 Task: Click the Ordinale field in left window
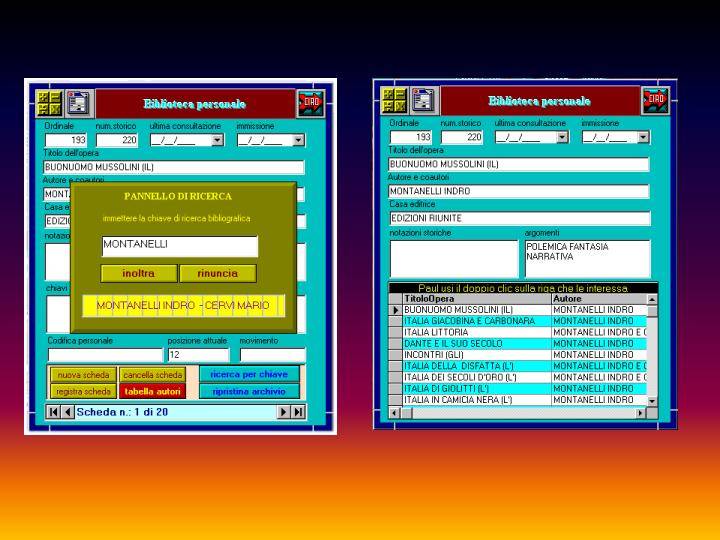point(66,140)
